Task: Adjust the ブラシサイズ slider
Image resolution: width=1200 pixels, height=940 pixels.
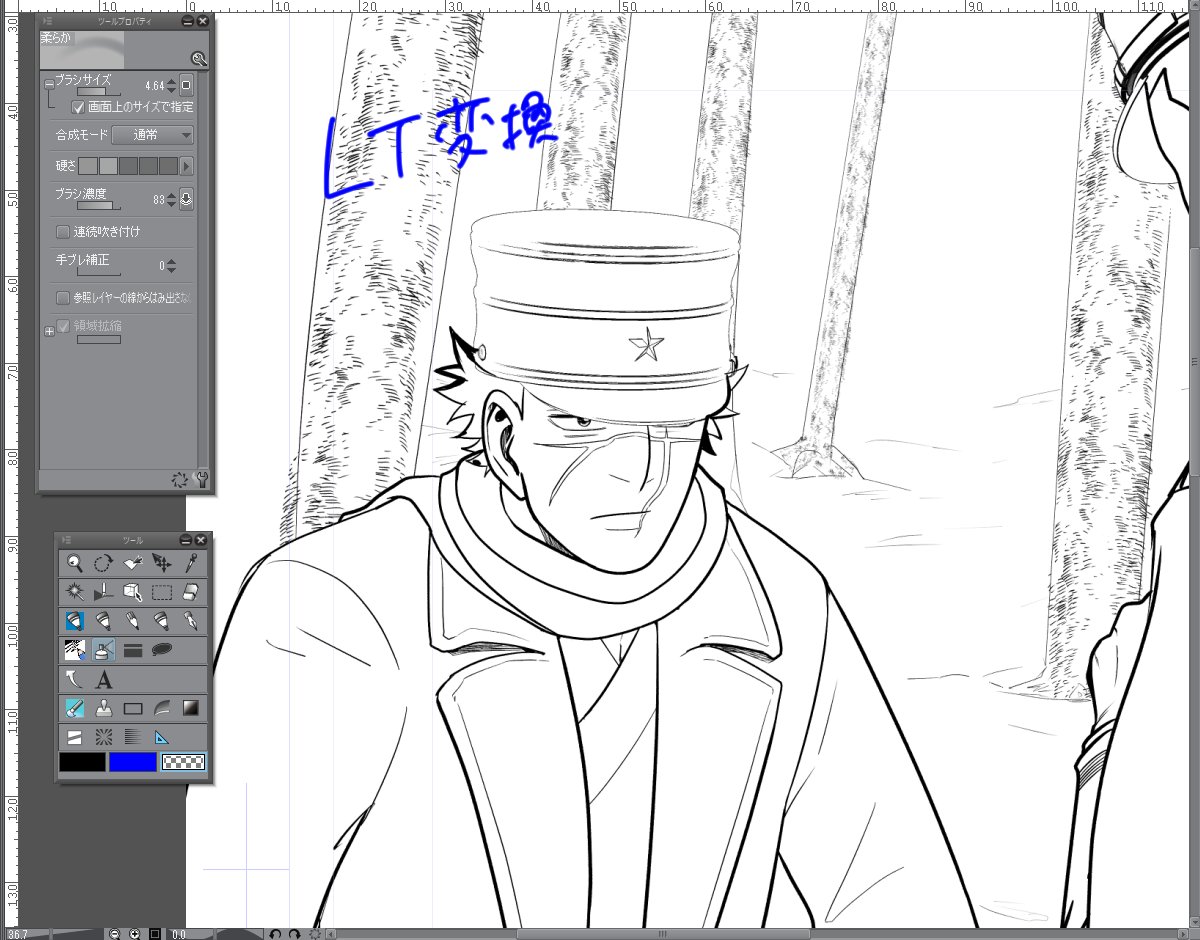Action: (98, 91)
